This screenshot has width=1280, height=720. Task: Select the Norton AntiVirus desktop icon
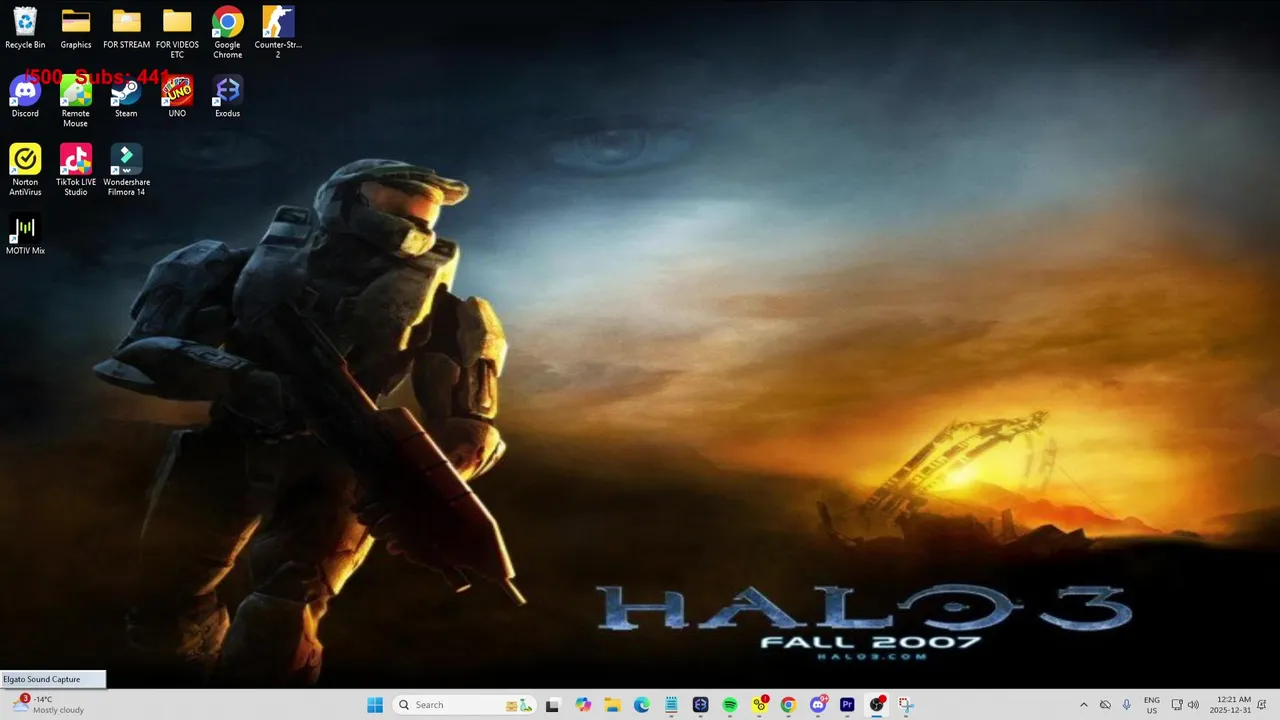point(25,170)
